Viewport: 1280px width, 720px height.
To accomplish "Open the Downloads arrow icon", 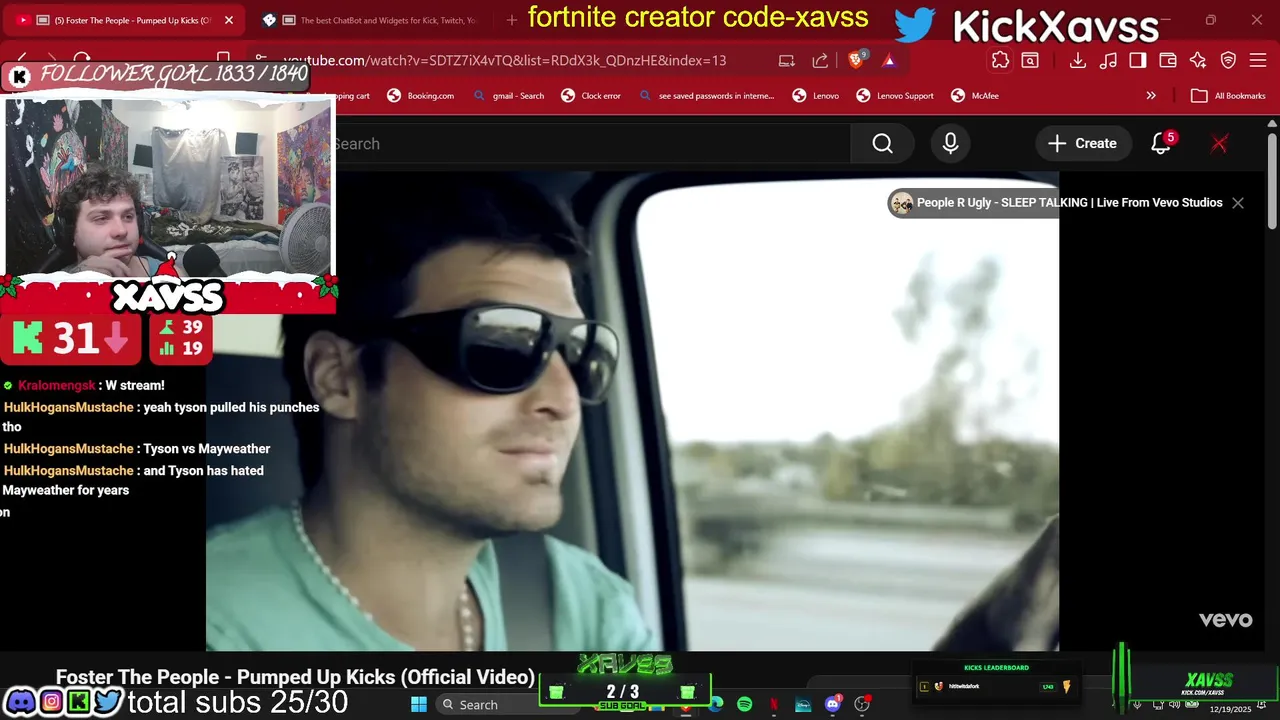I will 1077,60.
